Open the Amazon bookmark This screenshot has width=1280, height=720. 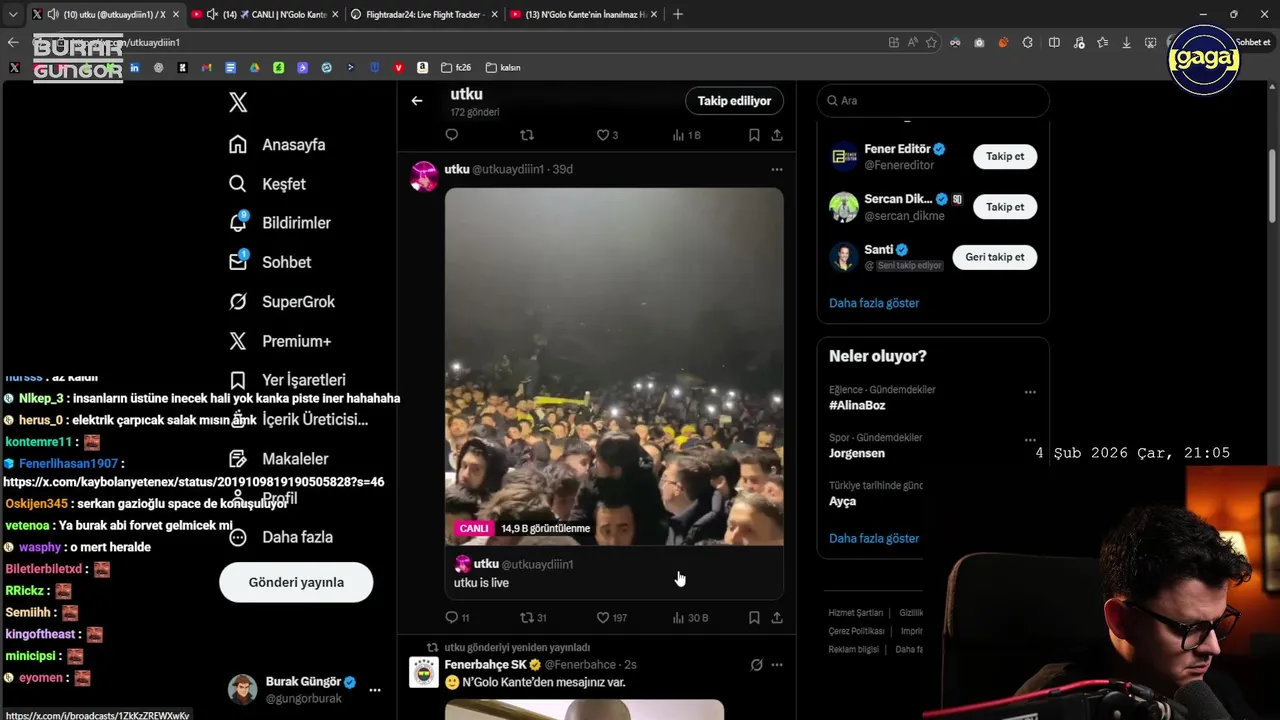click(423, 68)
